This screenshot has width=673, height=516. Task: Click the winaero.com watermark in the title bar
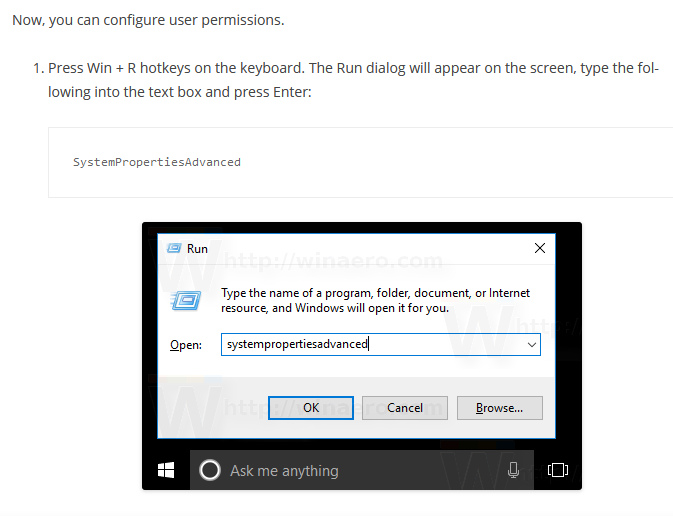click(x=335, y=262)
